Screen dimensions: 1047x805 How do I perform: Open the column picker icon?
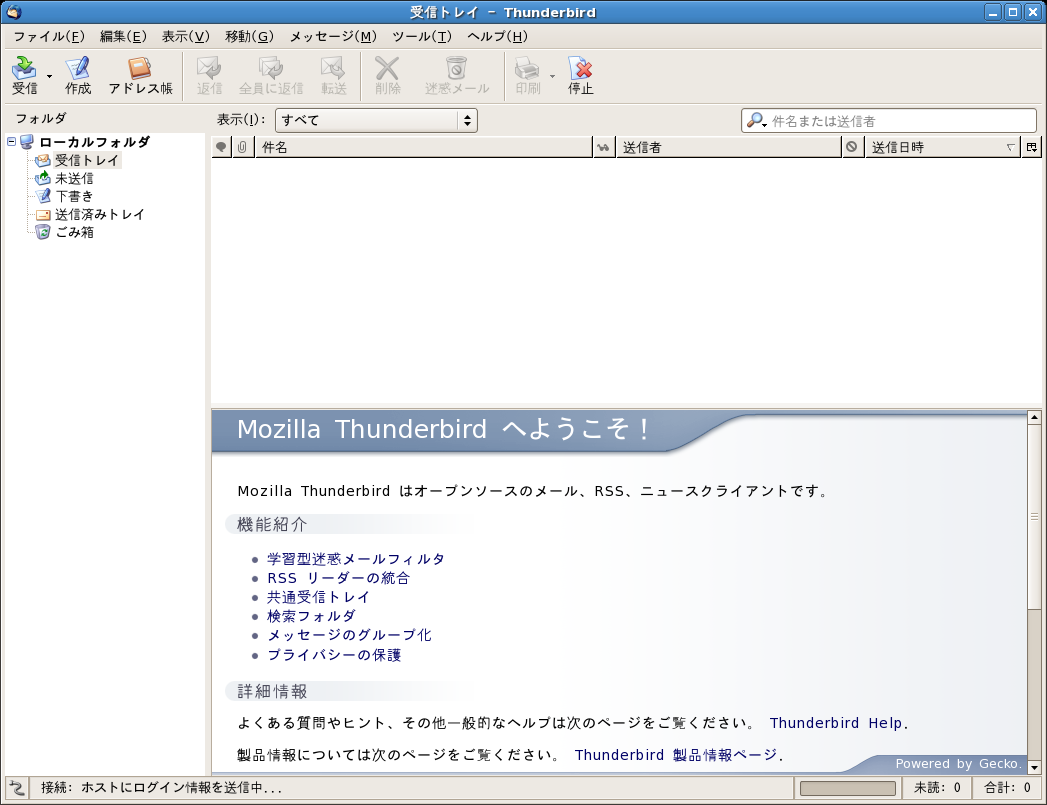1032,147
